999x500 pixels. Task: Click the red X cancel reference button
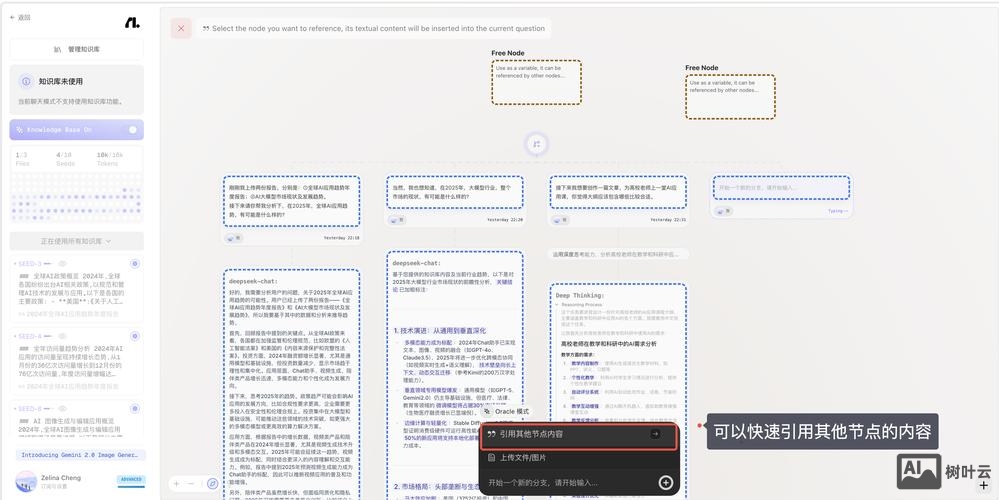181,29
